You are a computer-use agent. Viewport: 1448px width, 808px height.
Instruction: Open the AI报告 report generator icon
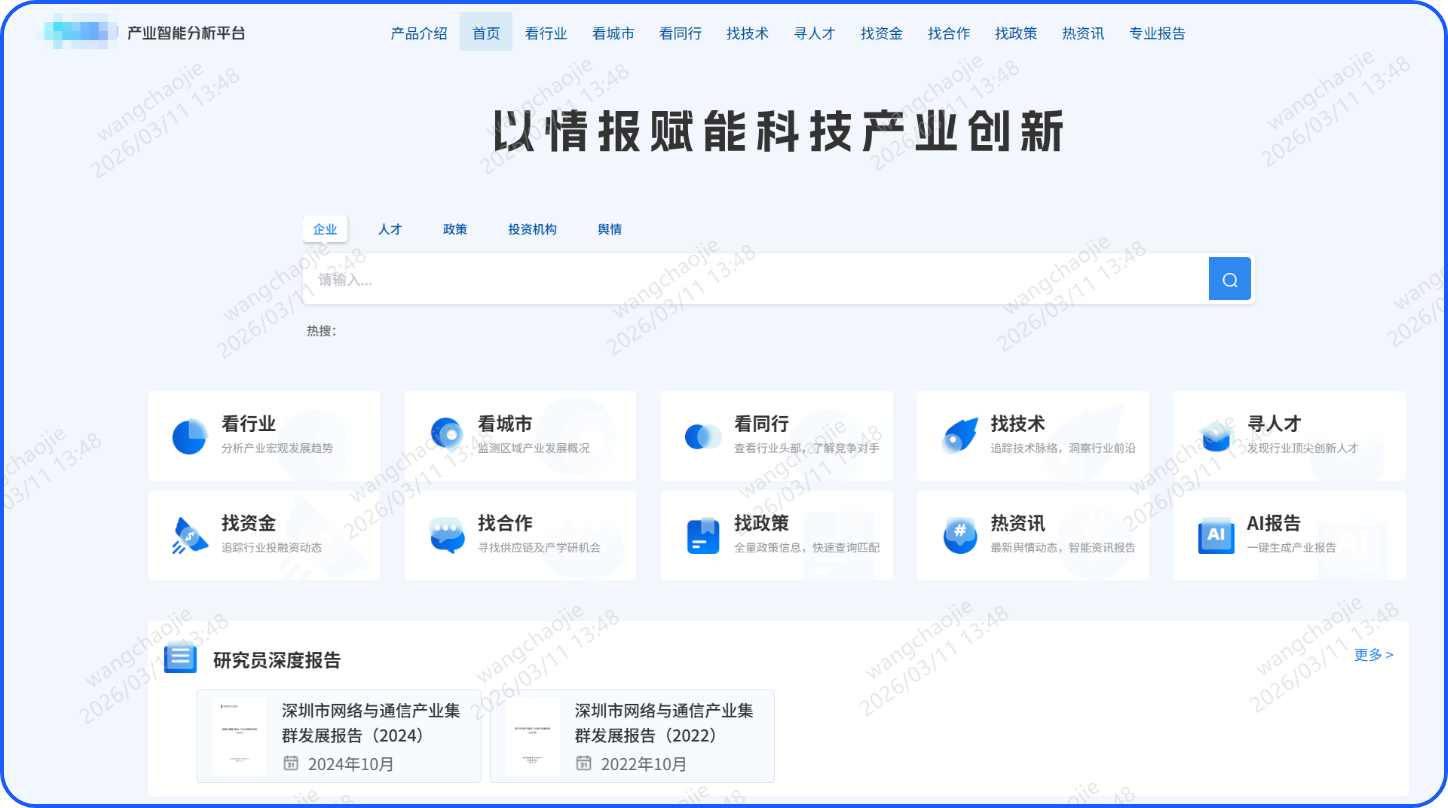pyautogui.click(x=1215, y=535)
